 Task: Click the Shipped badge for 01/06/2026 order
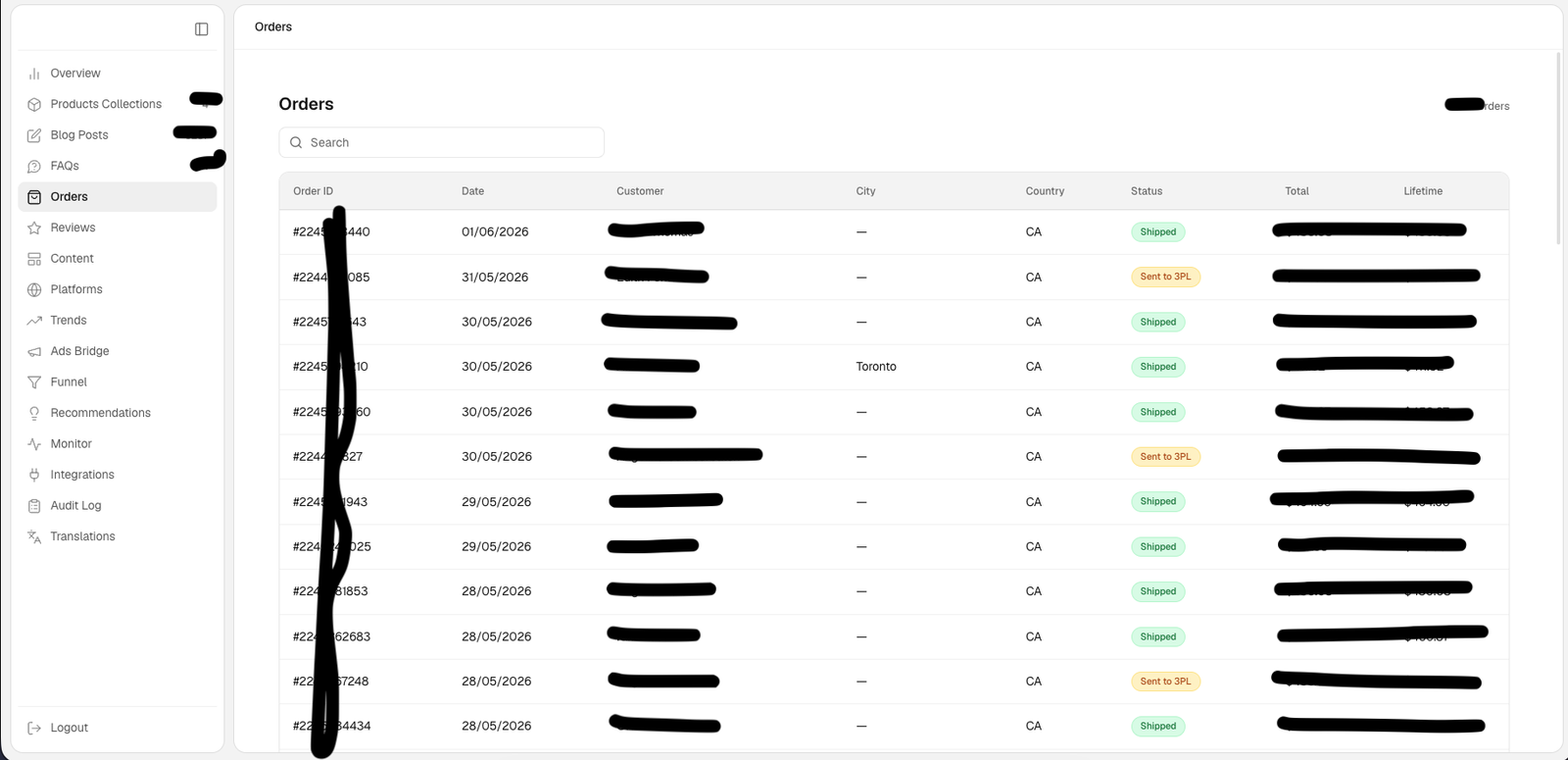[1158, 232]
